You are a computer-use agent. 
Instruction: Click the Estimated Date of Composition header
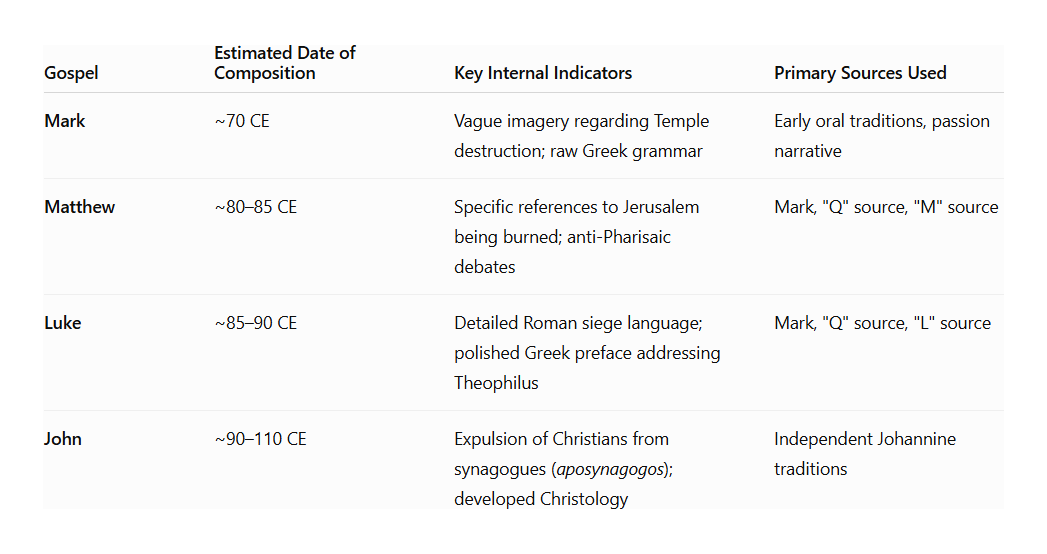(285, 63)
